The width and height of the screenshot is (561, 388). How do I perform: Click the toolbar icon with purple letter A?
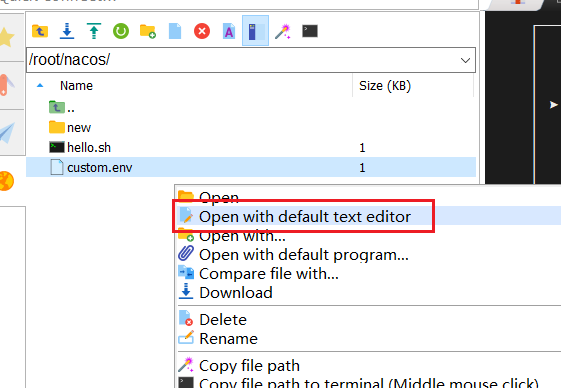point(229,31)
